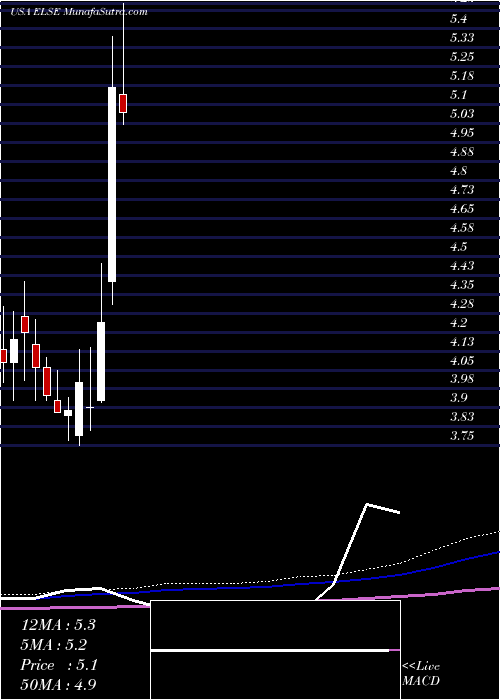Click the tall white candlestick body
Image resolution: width=500 pixels, height=700 pixels.
(112, 184)
